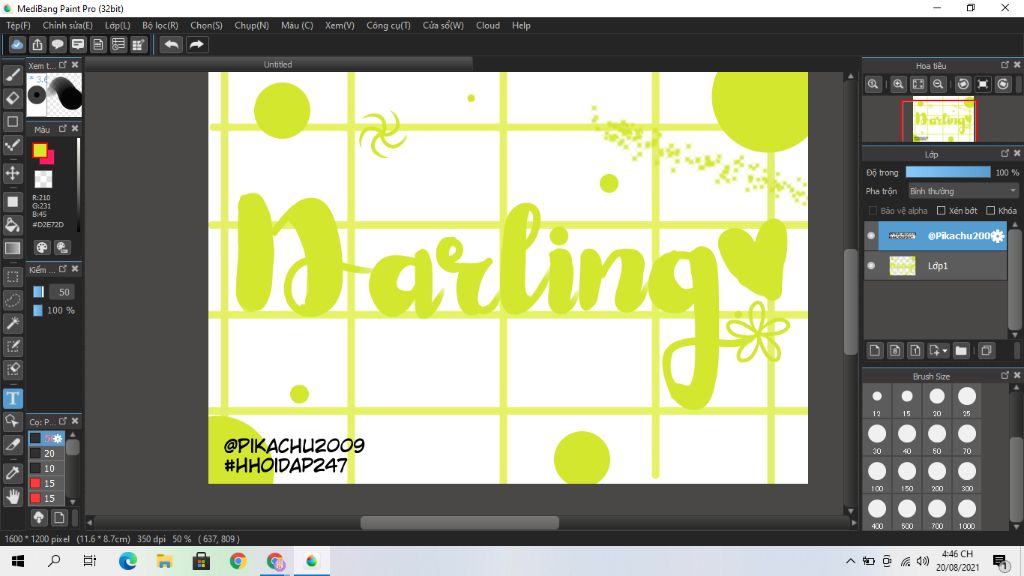
Task: Click the Undo arrow
Action: [171, 44]
